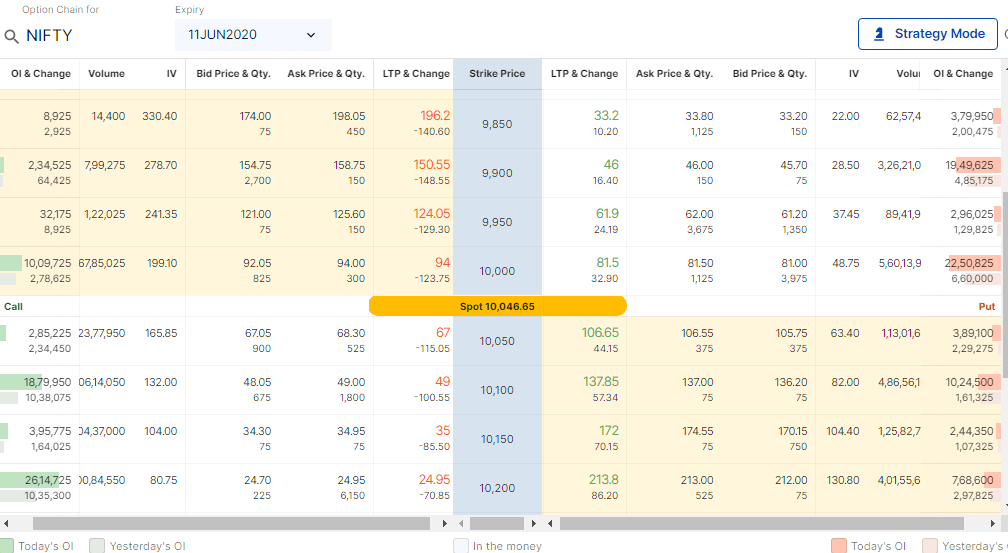
Task: Select the 10,150 strike price cell
Action: [x=497, y=439]
